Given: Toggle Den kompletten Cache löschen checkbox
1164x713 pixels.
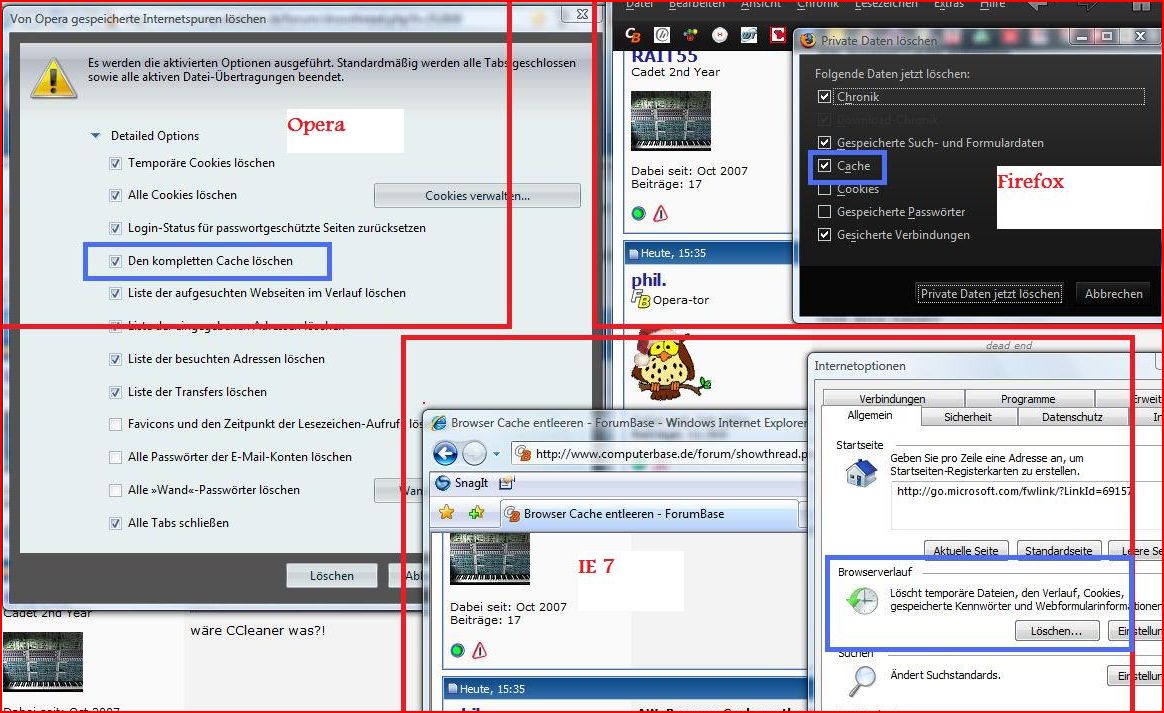Looking at the screenshot, I should [115, 261].
